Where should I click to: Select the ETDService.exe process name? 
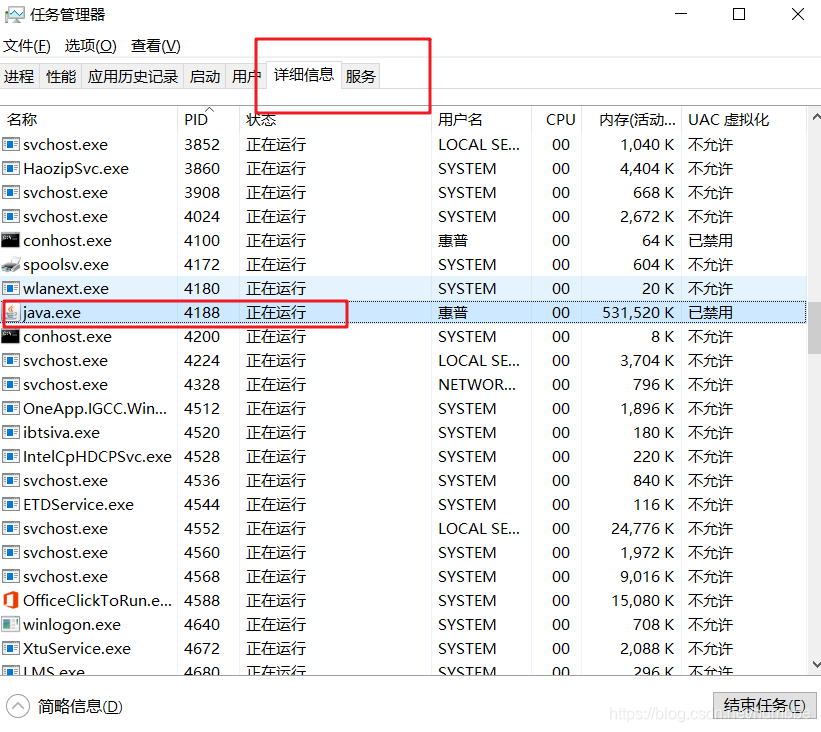point(79,505)
